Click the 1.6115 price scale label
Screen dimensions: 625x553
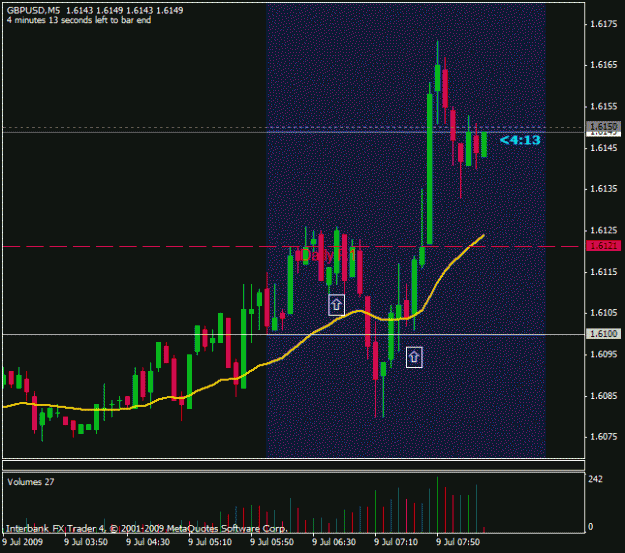click(x=603, y=272)
